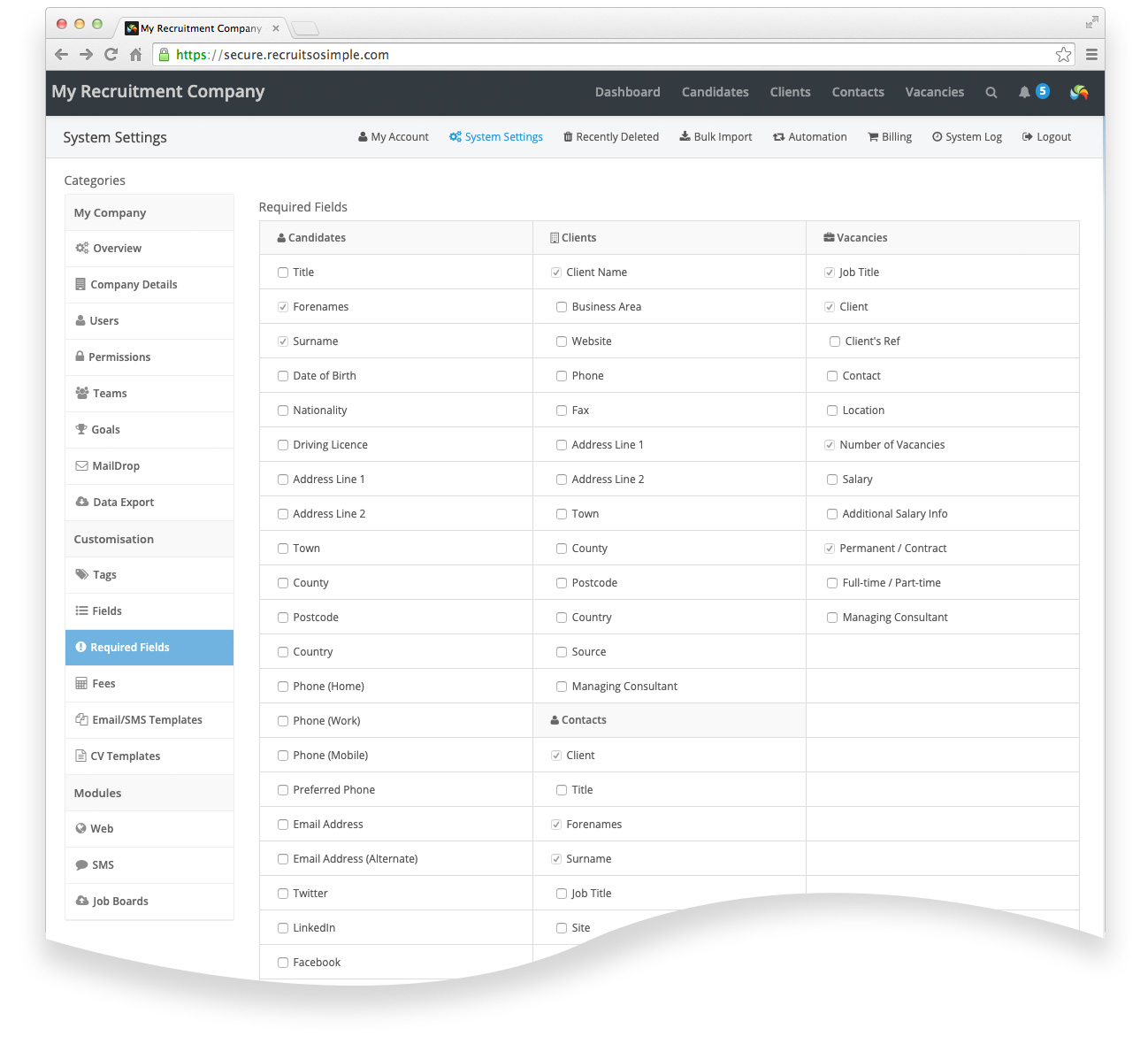Open Recently Deleted page
Viewport: 1148px width, 1044px height.
(x=611, y=137)
